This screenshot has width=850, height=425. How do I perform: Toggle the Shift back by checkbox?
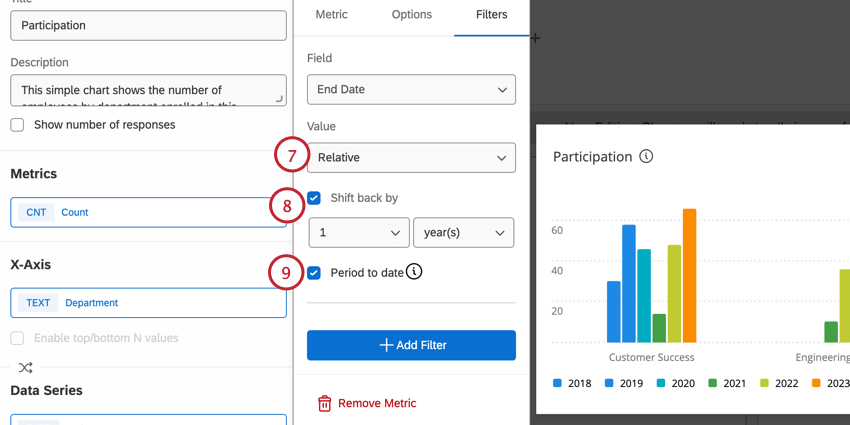tap(314, 198)
